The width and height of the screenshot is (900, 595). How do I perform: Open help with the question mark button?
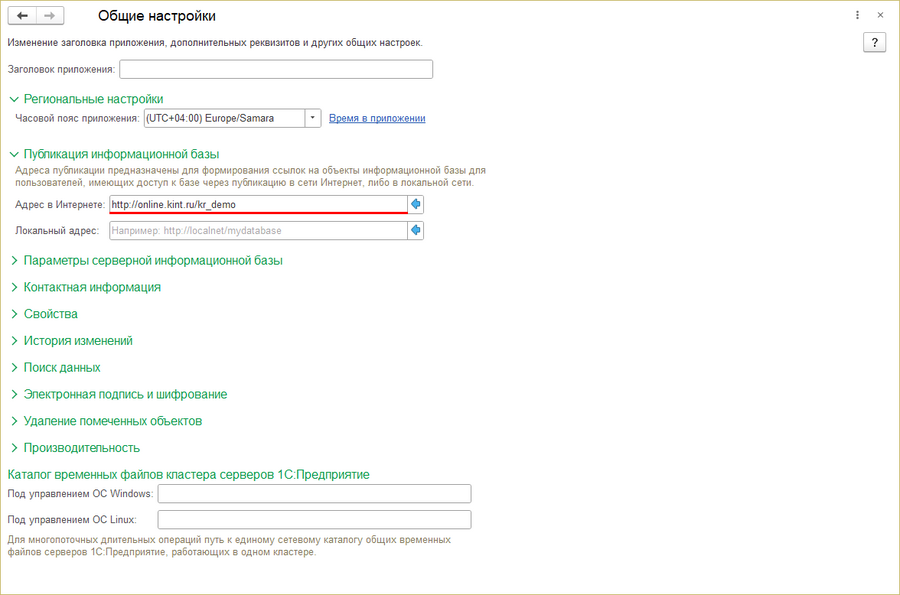click(874, 42)
